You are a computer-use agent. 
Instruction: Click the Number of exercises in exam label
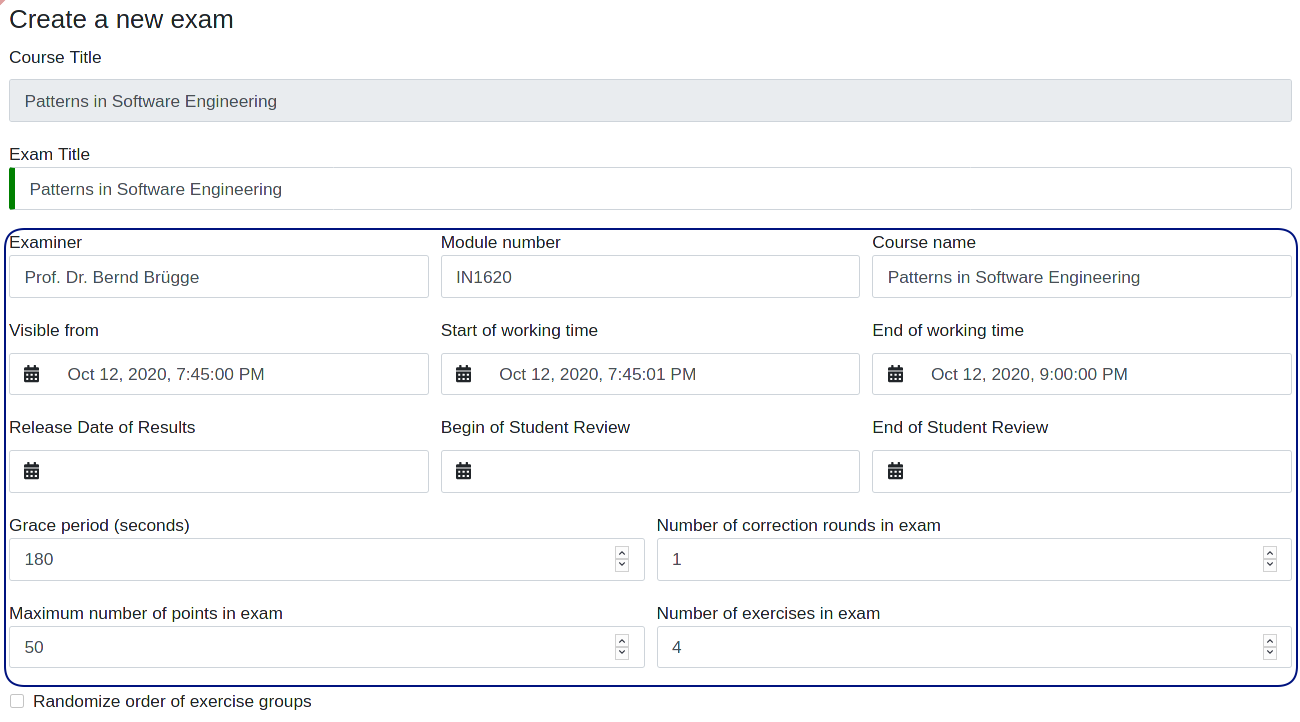(x=768, y=613)
